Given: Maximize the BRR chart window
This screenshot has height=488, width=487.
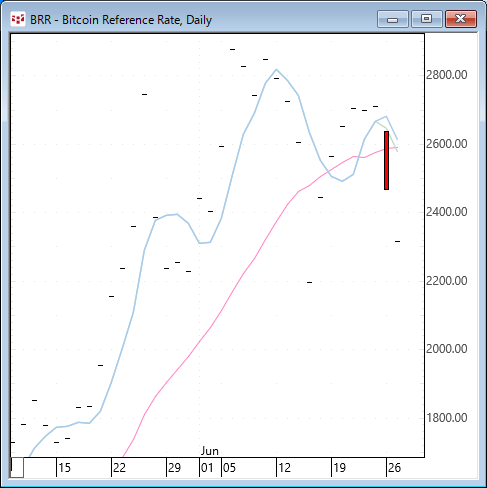Looking at the screenshot, I should coord(427,19).
